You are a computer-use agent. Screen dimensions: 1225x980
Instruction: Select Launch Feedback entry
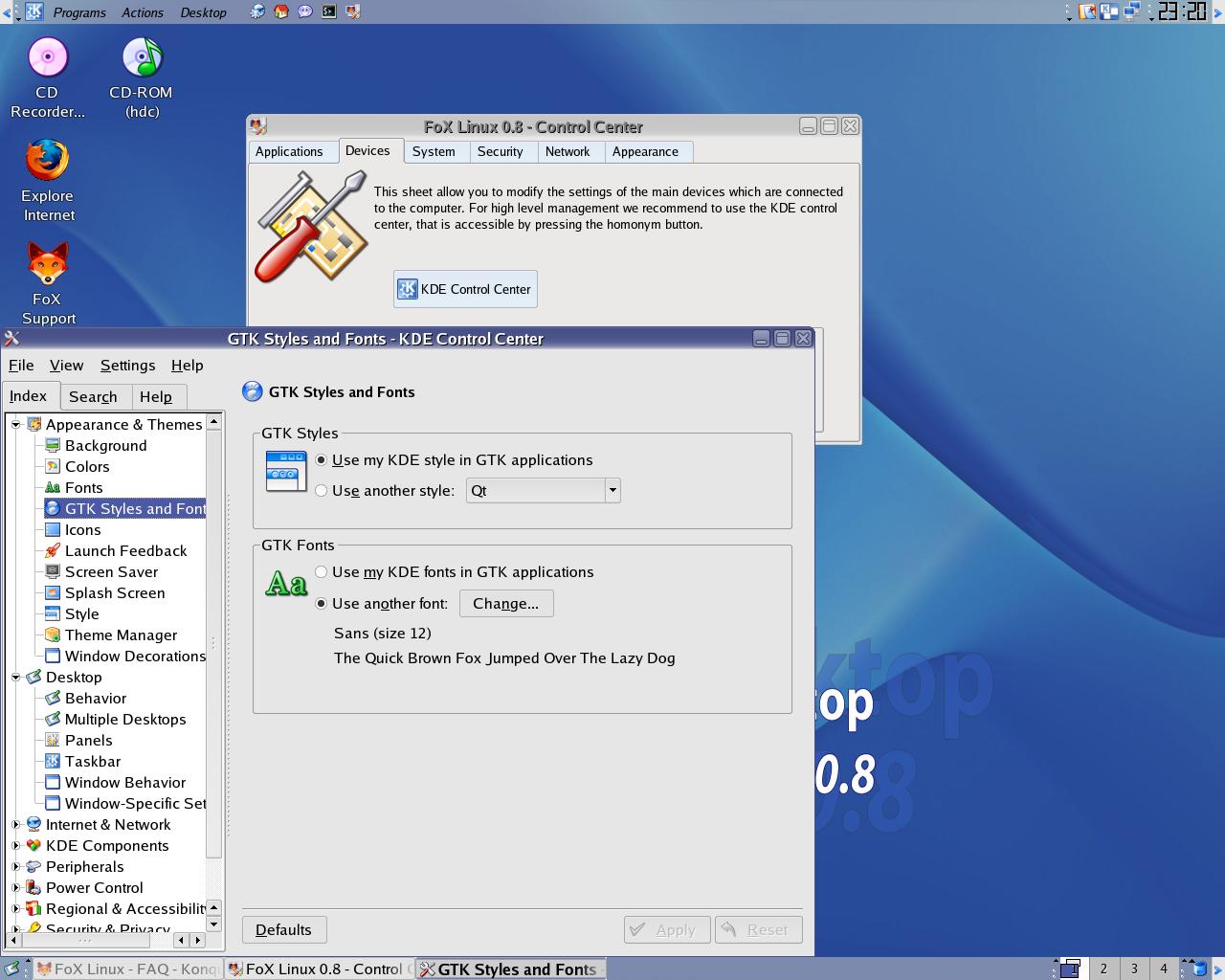(x=116, y=551)
